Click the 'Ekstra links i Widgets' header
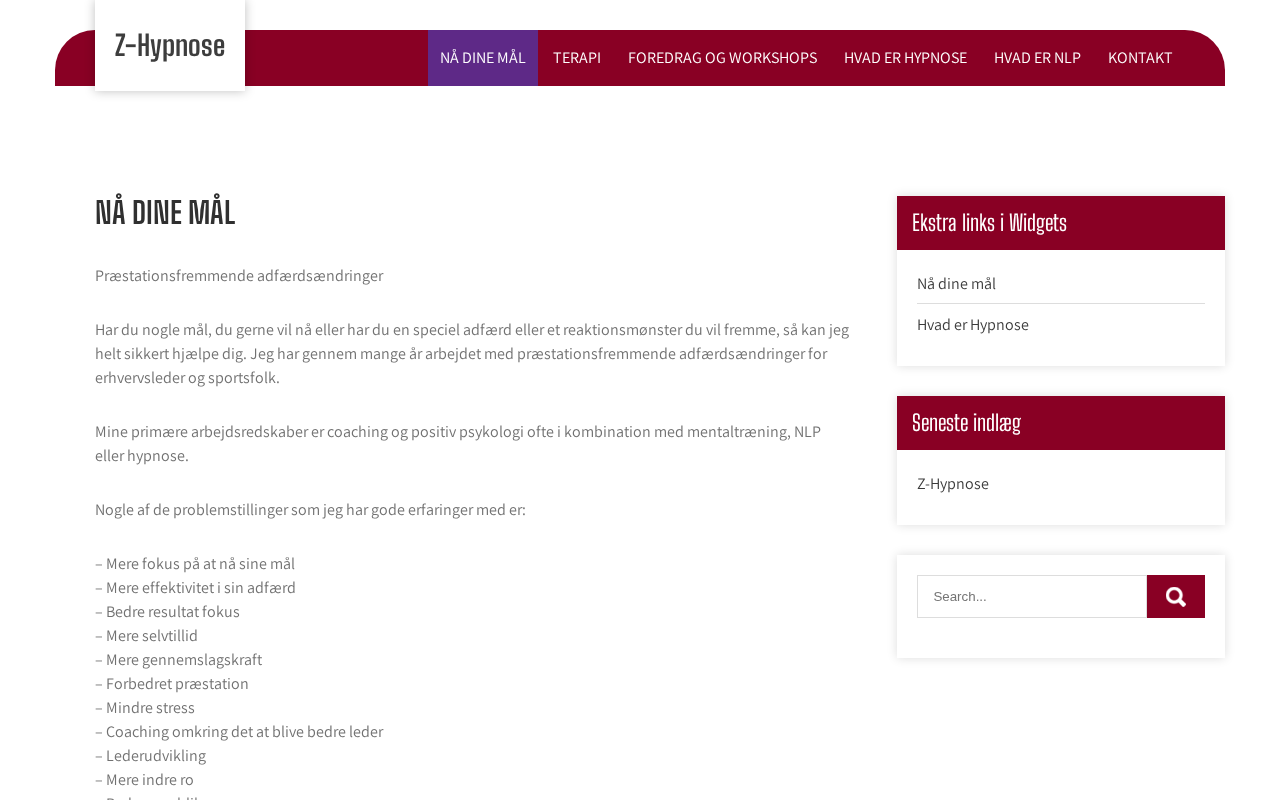This screenshot has height=800, width=1280. click(989, 223)
